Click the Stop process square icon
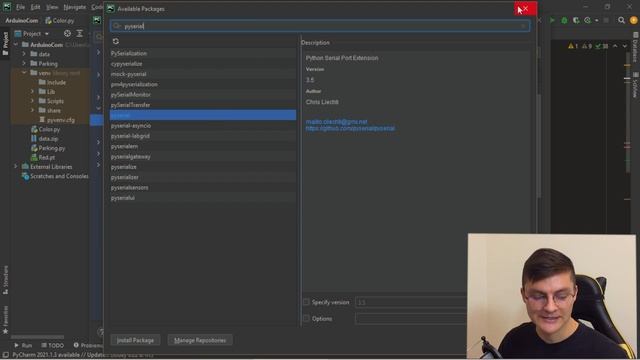The height and width of the screenshot is (360, 640). [606, 20]
